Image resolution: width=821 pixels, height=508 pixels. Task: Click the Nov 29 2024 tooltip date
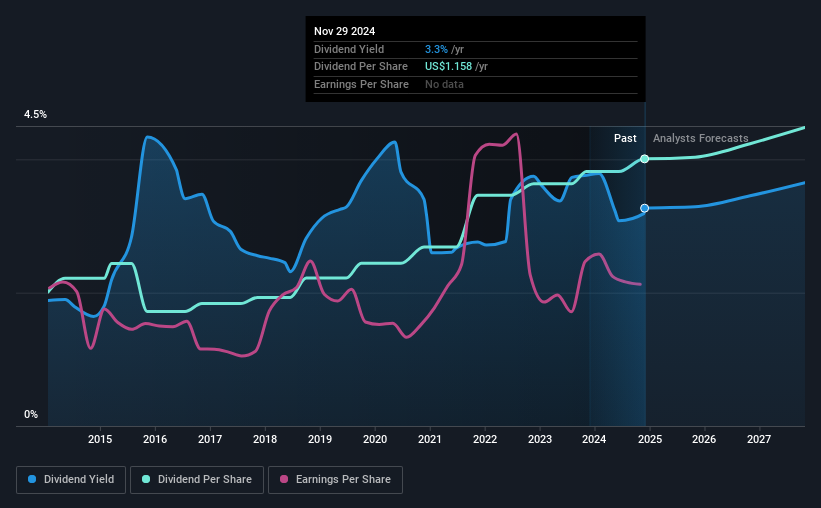345,31
